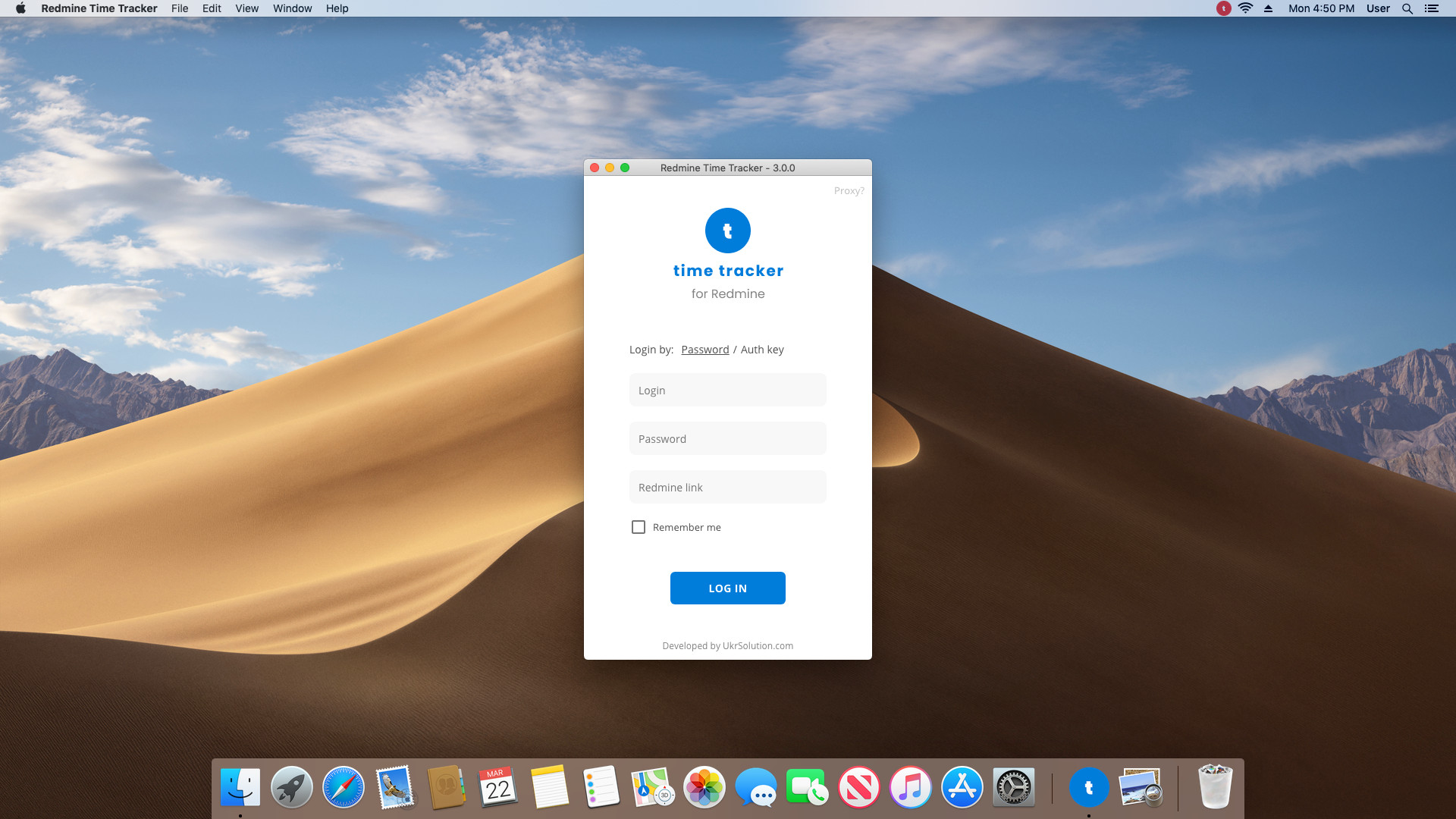Click Redmine Time Tracker icon in dock
1456x819 pixels.
coord(1089,787)
